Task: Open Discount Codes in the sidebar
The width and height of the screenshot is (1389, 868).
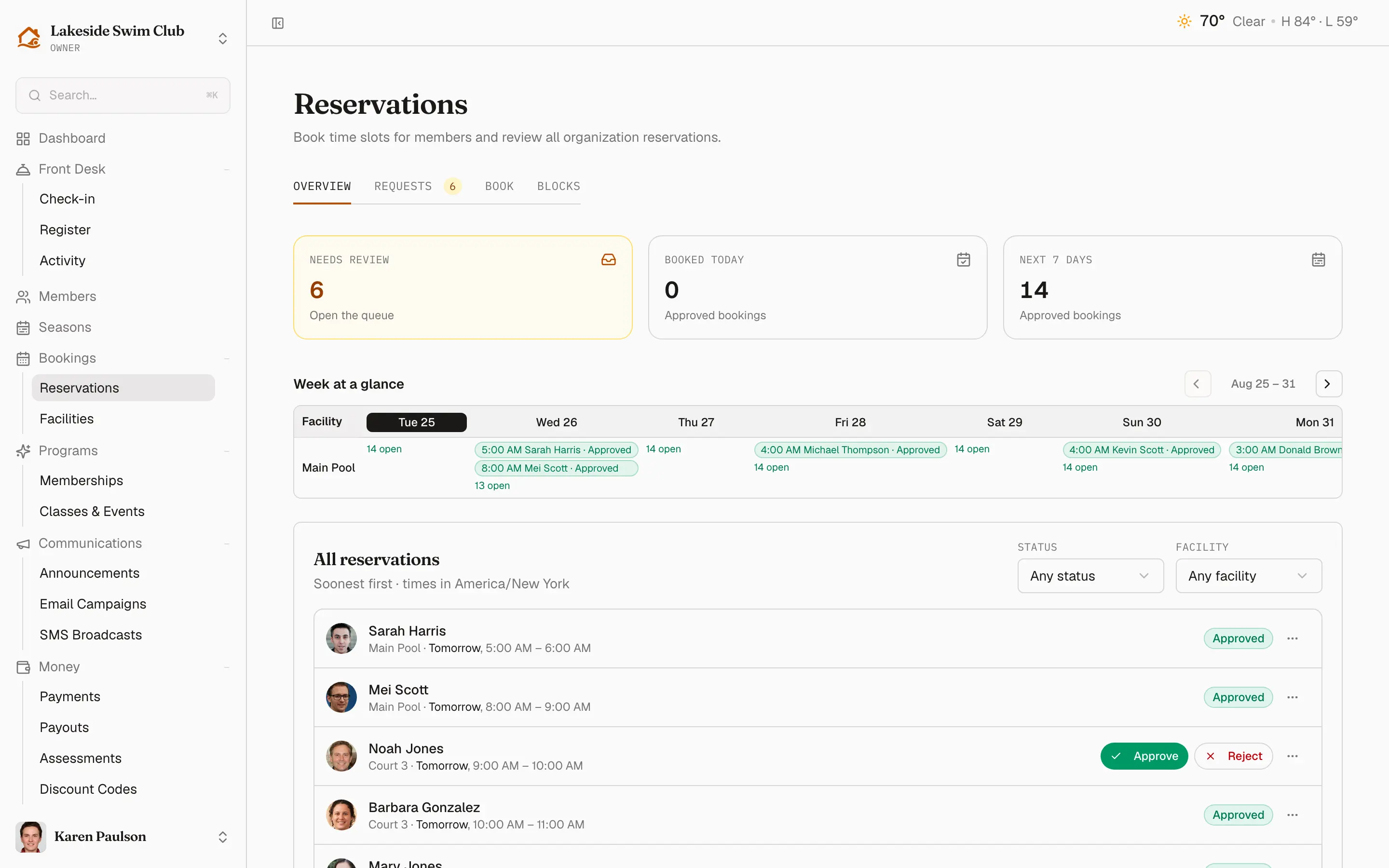Action: [x=88, y=789]
